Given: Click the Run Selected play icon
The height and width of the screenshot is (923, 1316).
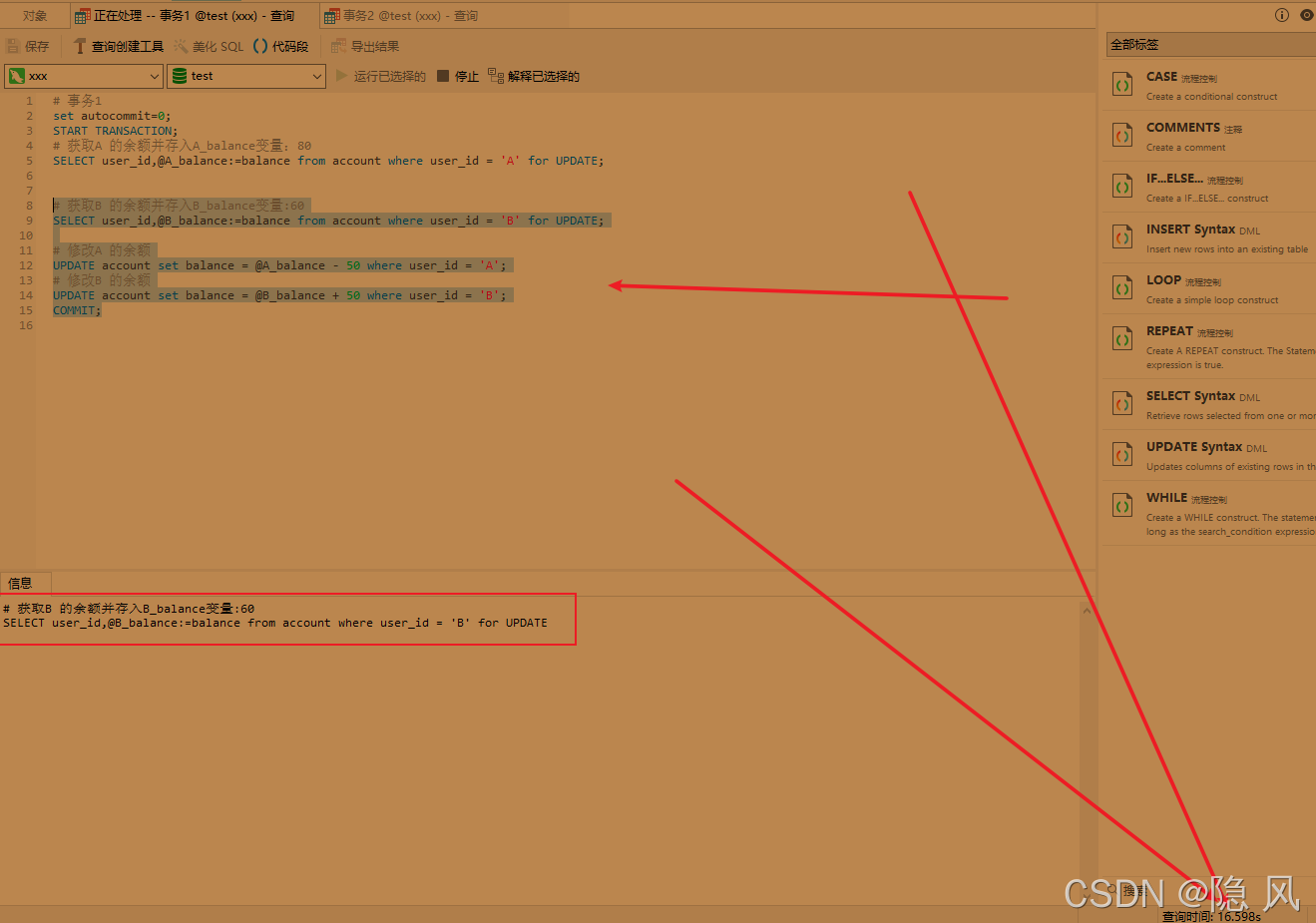Looking at the screenshot, I should (341, 76).
